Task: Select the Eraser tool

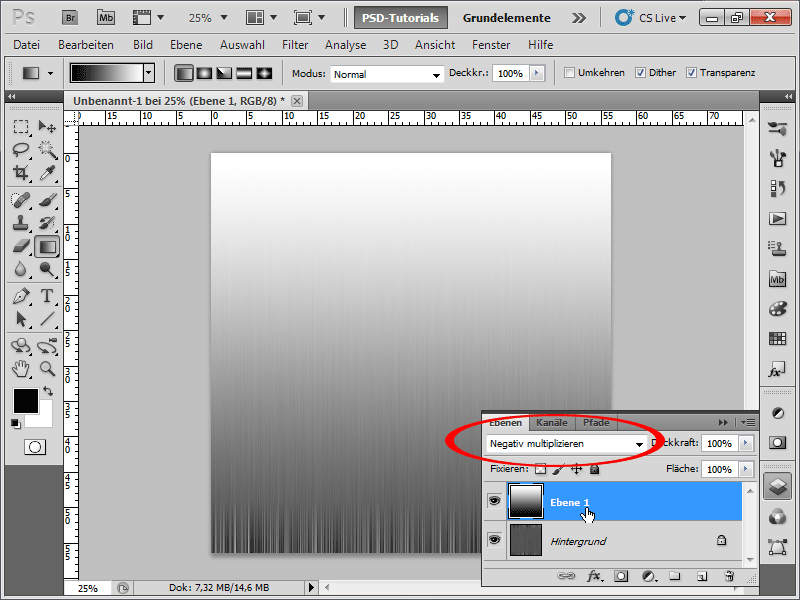Action: click(21, 247)
